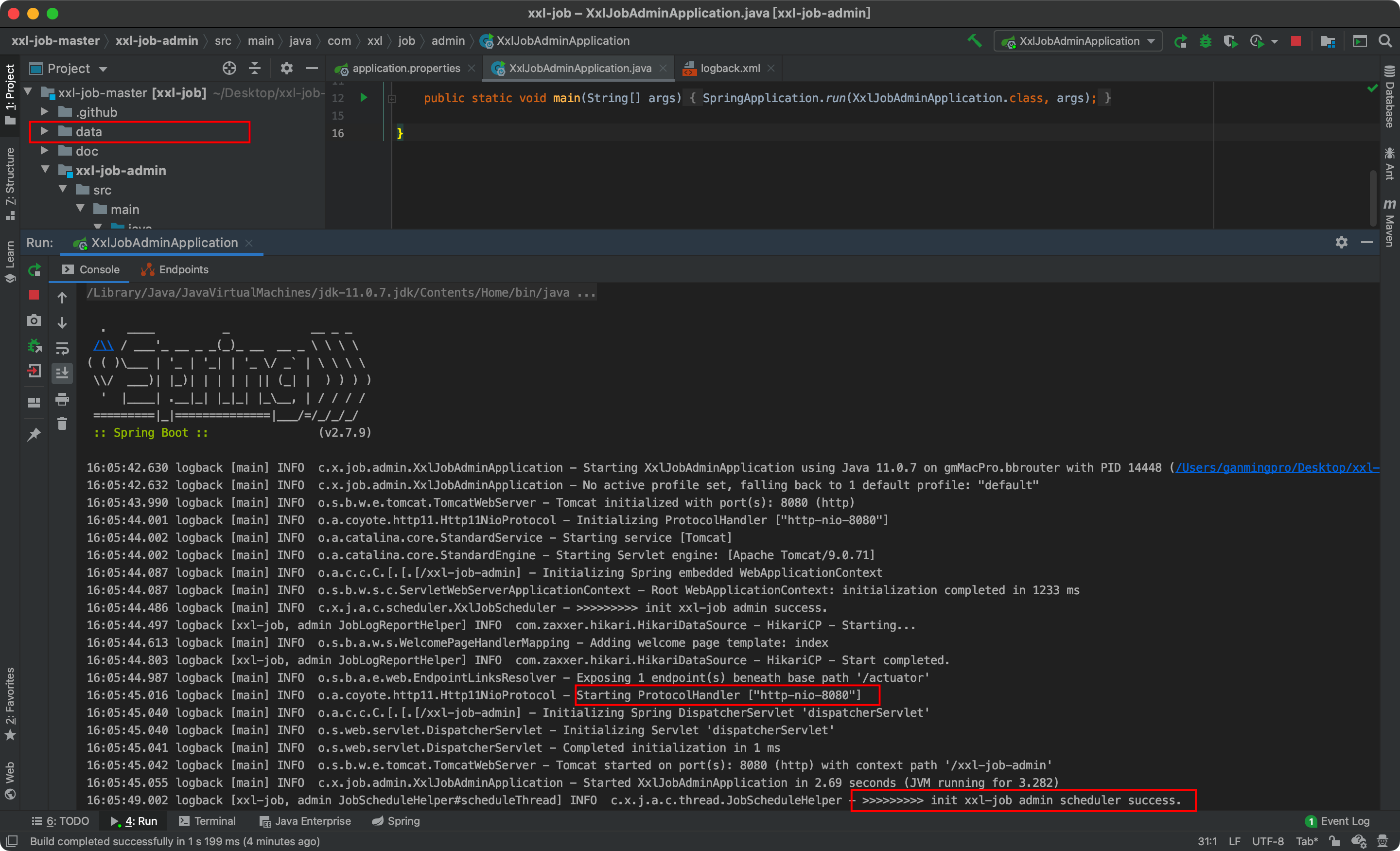Screen dimensions: 1400x851
Task: Rerun from the Run panel sidebar
Action: (34, 270)
